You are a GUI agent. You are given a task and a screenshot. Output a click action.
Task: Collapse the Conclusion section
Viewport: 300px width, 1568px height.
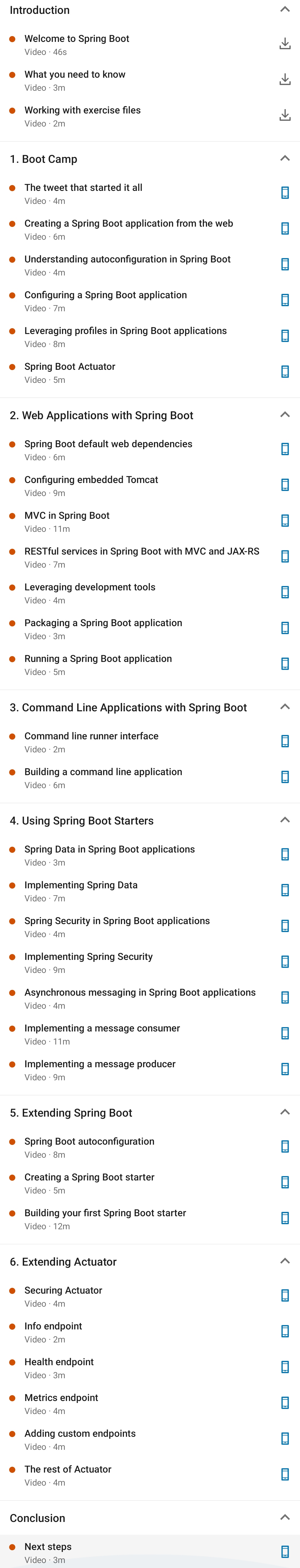(x=285, y=1518)
